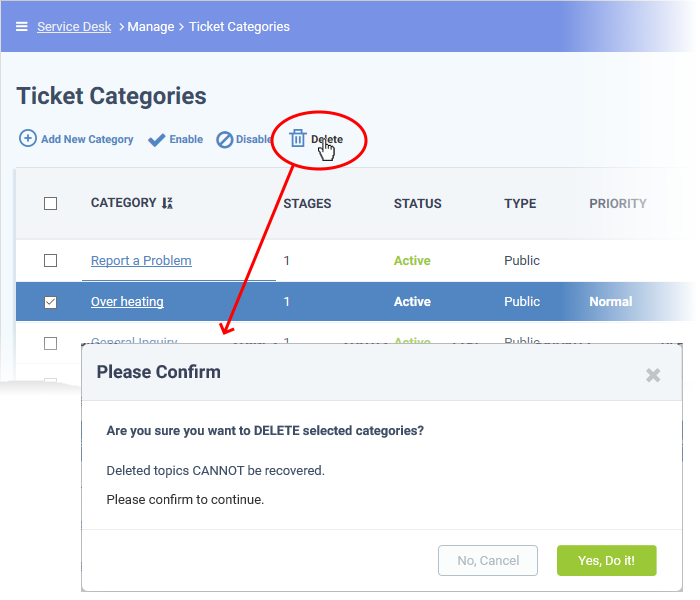Image resolution: width=700 pixels, height=600 pixels.
Task: Click the Enable checkmark icon
Action: click(x=157, y=140)
